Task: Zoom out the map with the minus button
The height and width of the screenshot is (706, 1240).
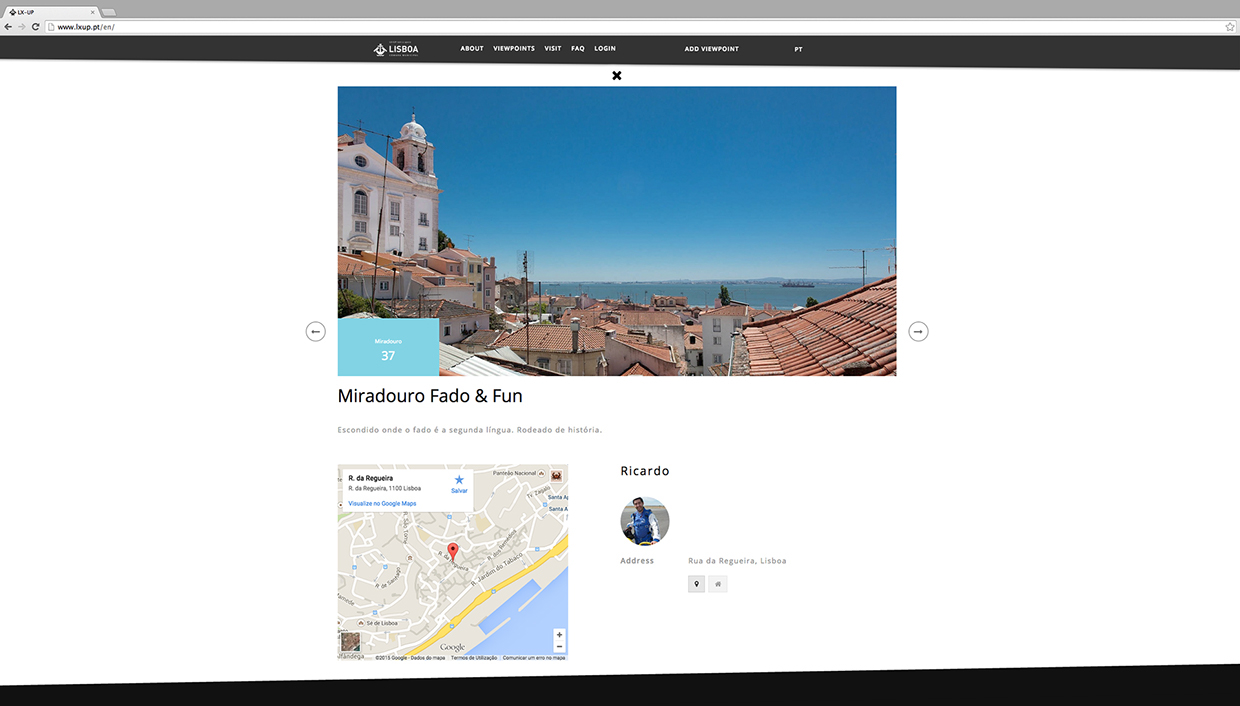Action: click(x=559, y=647)
